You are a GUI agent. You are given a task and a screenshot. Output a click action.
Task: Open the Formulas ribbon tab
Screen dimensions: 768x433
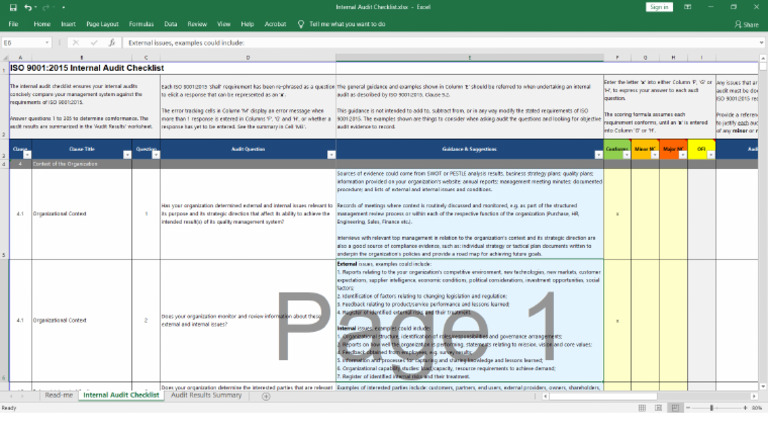click(x=141, y=24)
